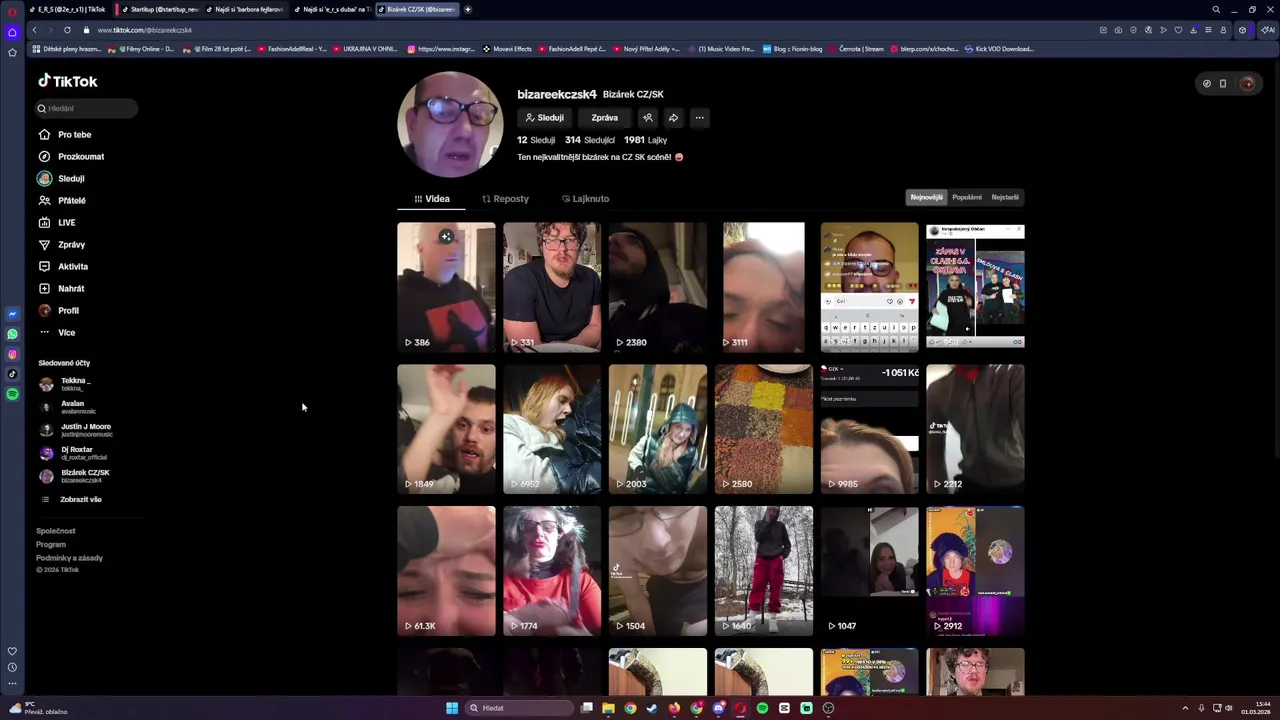Focus the Hledání search field
Image resolution: width=1280 pixels, height=720 pixels.
click(x=87, y=108)
